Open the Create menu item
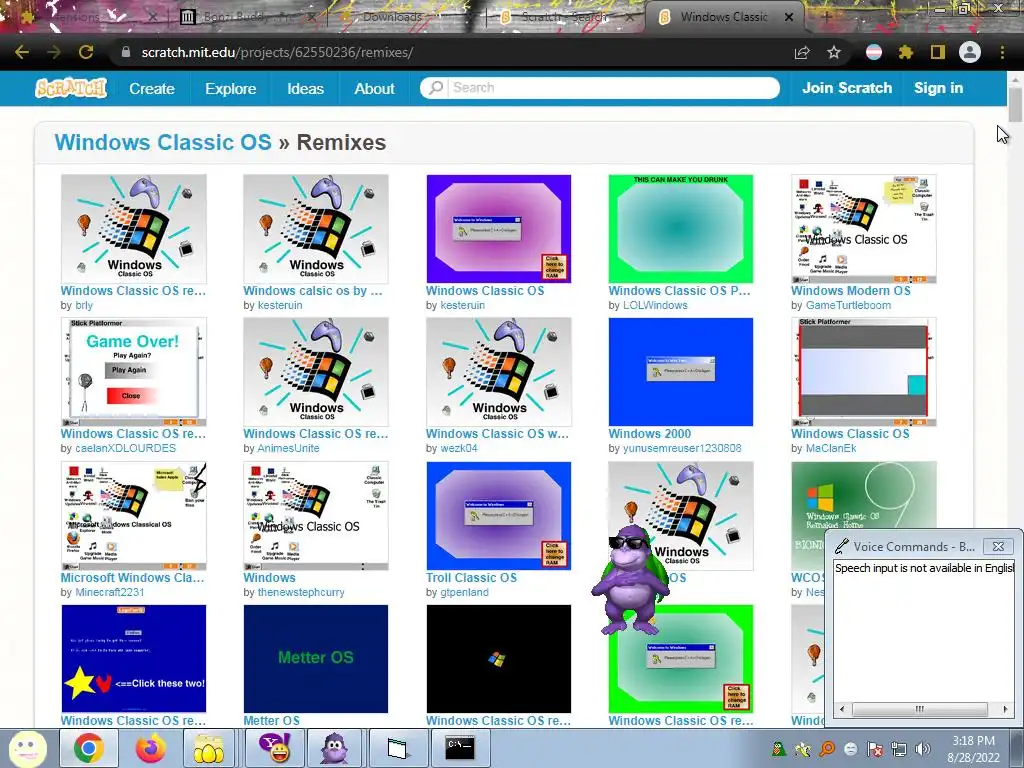1024x768 pixels. (152, 88)
